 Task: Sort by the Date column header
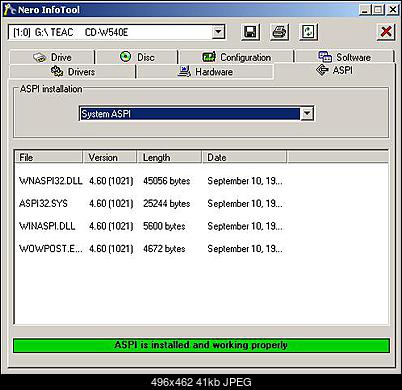click(244, 157)
